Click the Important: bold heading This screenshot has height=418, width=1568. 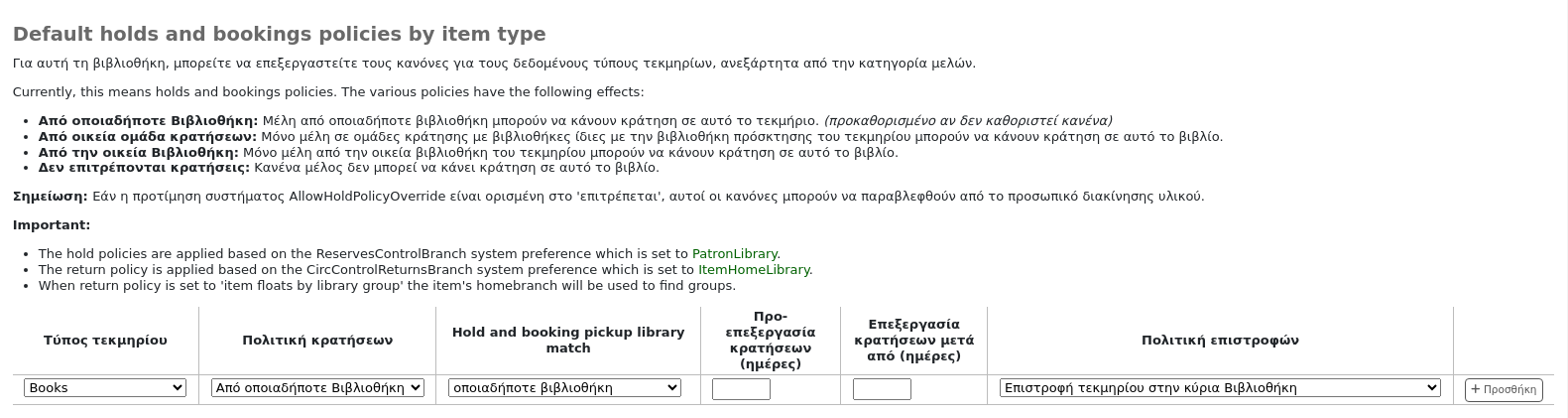coord(52,225)
